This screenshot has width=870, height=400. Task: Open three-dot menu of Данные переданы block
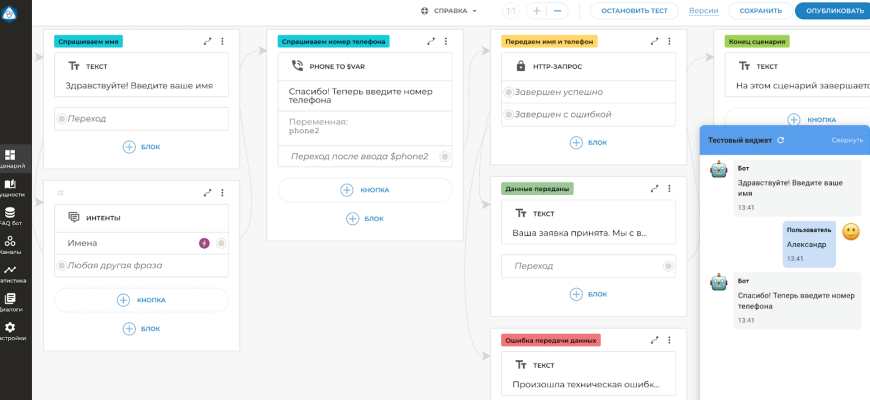point(670,188)
